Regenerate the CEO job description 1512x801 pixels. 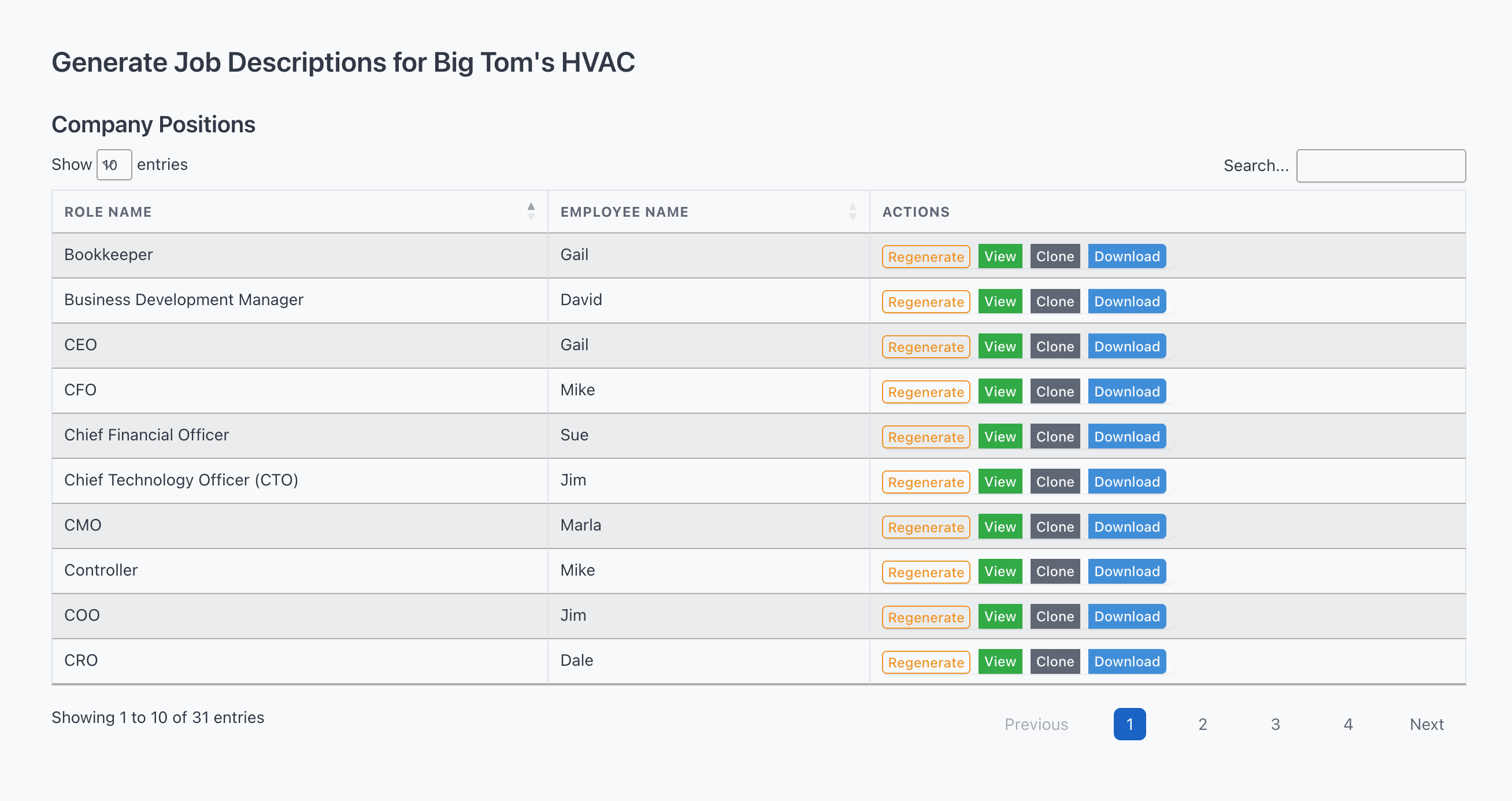point(925,347)
